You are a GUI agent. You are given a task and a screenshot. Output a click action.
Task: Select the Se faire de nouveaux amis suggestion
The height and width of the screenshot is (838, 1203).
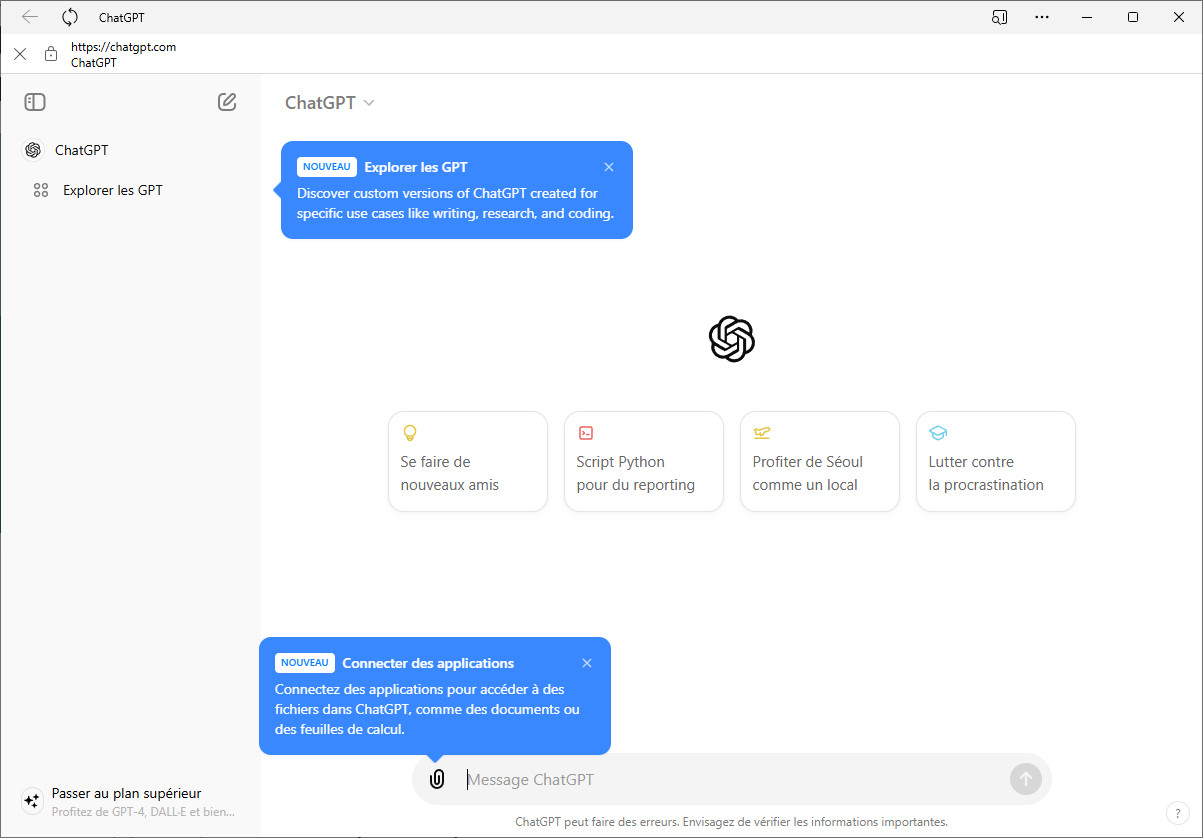[x=468, y=461]
